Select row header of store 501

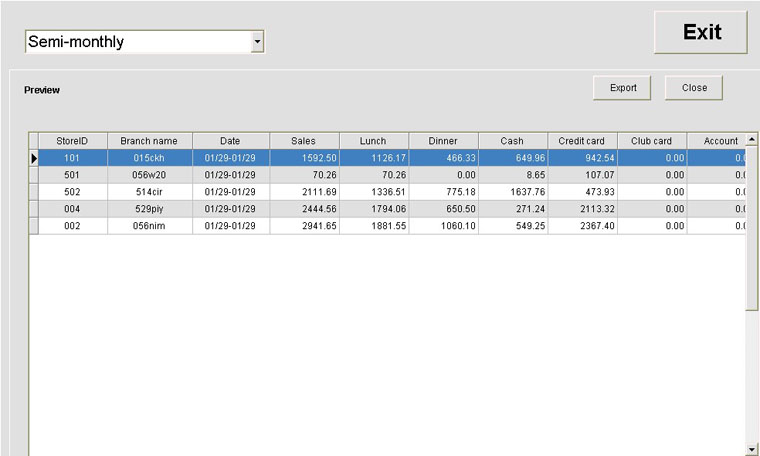[34, 175]
